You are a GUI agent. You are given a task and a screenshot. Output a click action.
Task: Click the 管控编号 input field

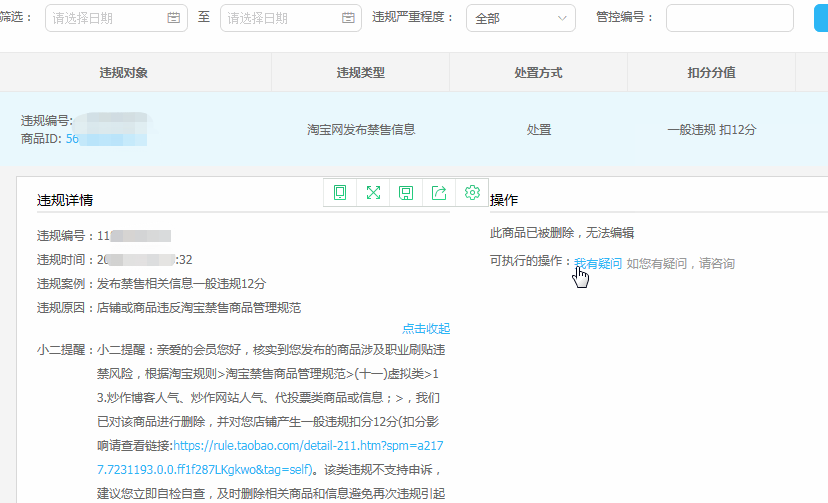[x=730, y=18]
